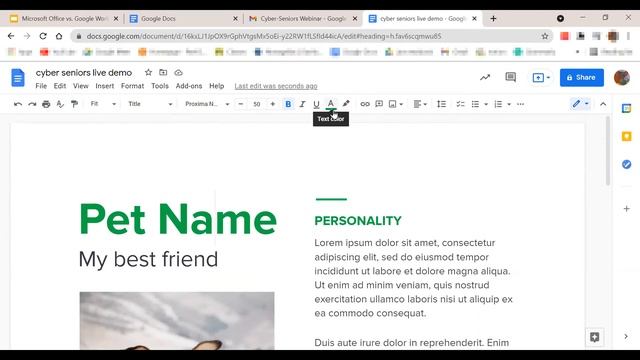This screenshot has width=640, height=360.
Task: Click the Explore button at bottom right
Action: click(594, 337)
